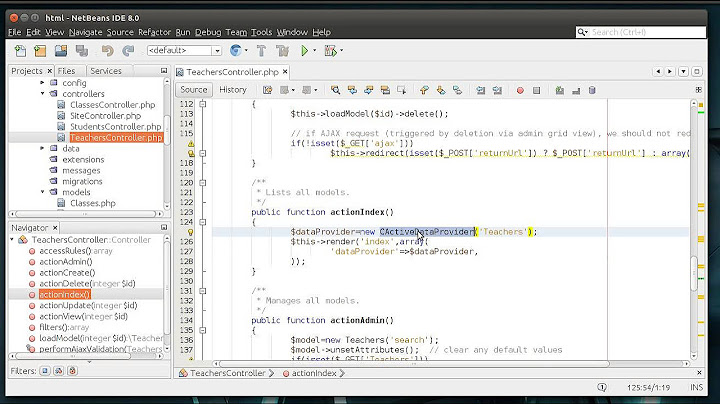Collapse the models folder
720x404 pixels.
coord(42,192)
